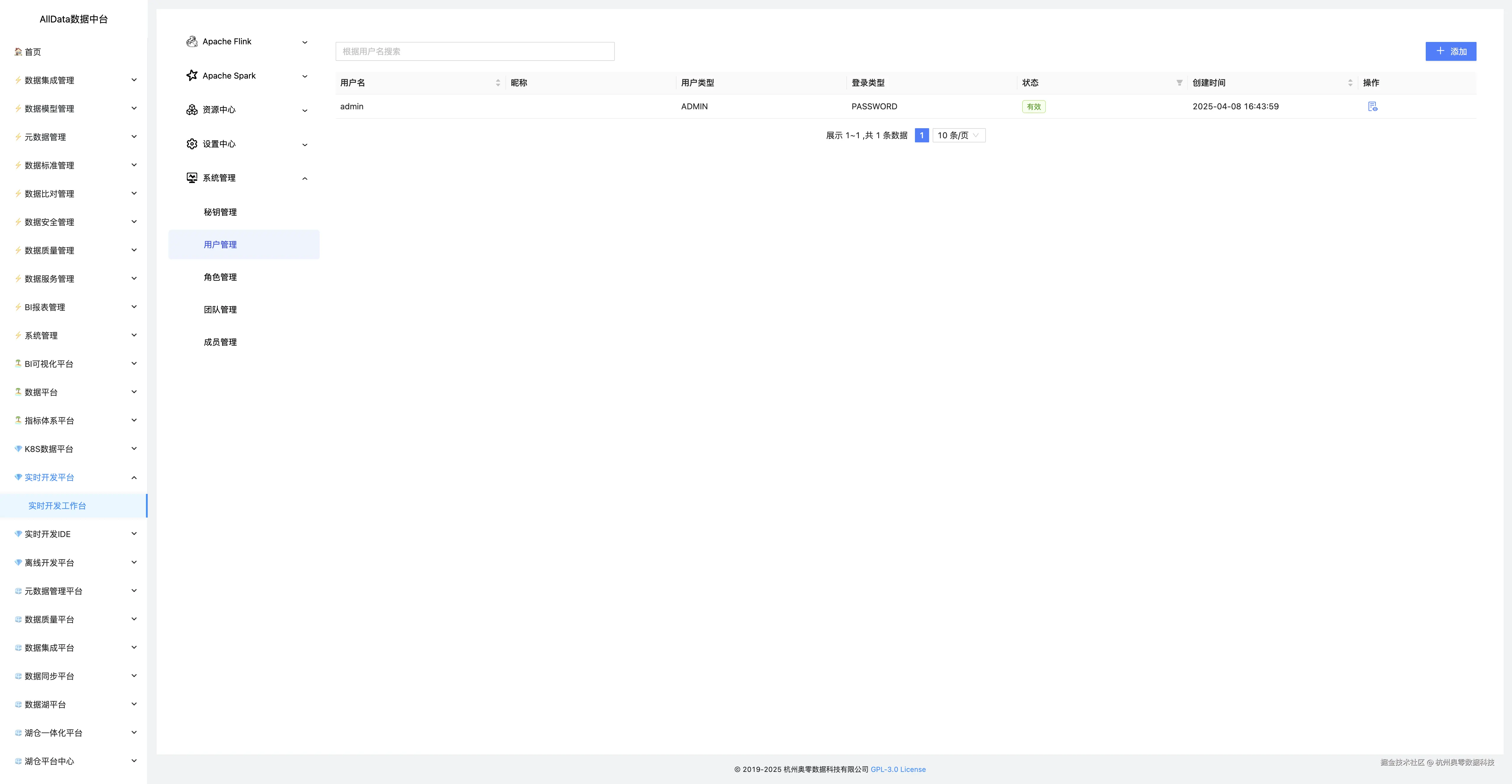This screenshot has width=1512, height=784.
Task: Collapse the 实时开发平台 sidebar section
Action: point(134,478)
